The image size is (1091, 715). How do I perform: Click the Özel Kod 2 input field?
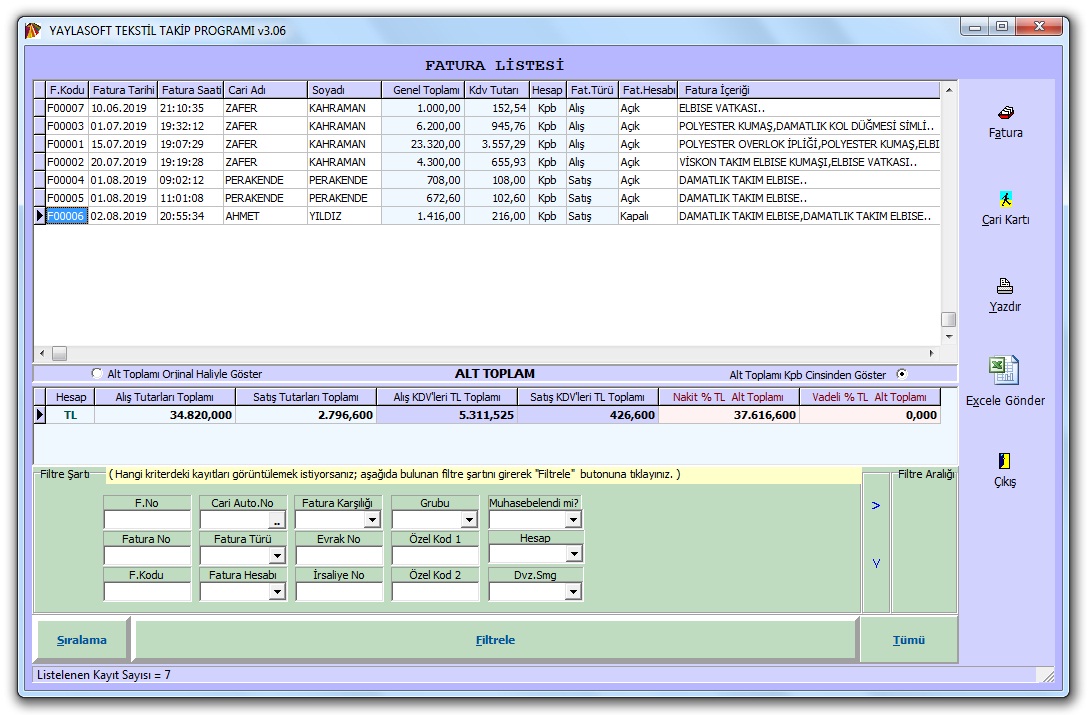pyautogui.click(x=436, y=591)
